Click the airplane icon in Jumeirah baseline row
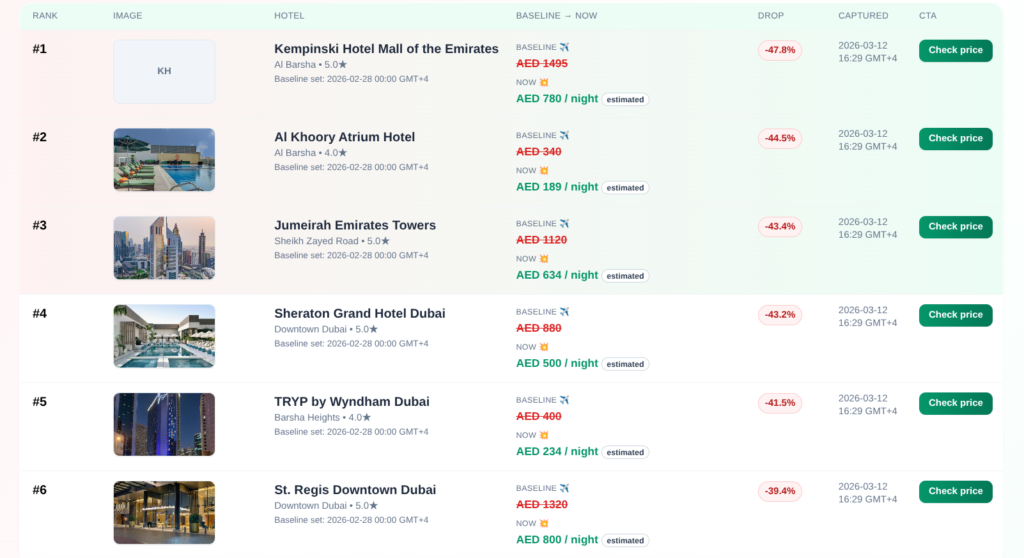This screenshot has width=1024, height=558. [x=565, y=224]
